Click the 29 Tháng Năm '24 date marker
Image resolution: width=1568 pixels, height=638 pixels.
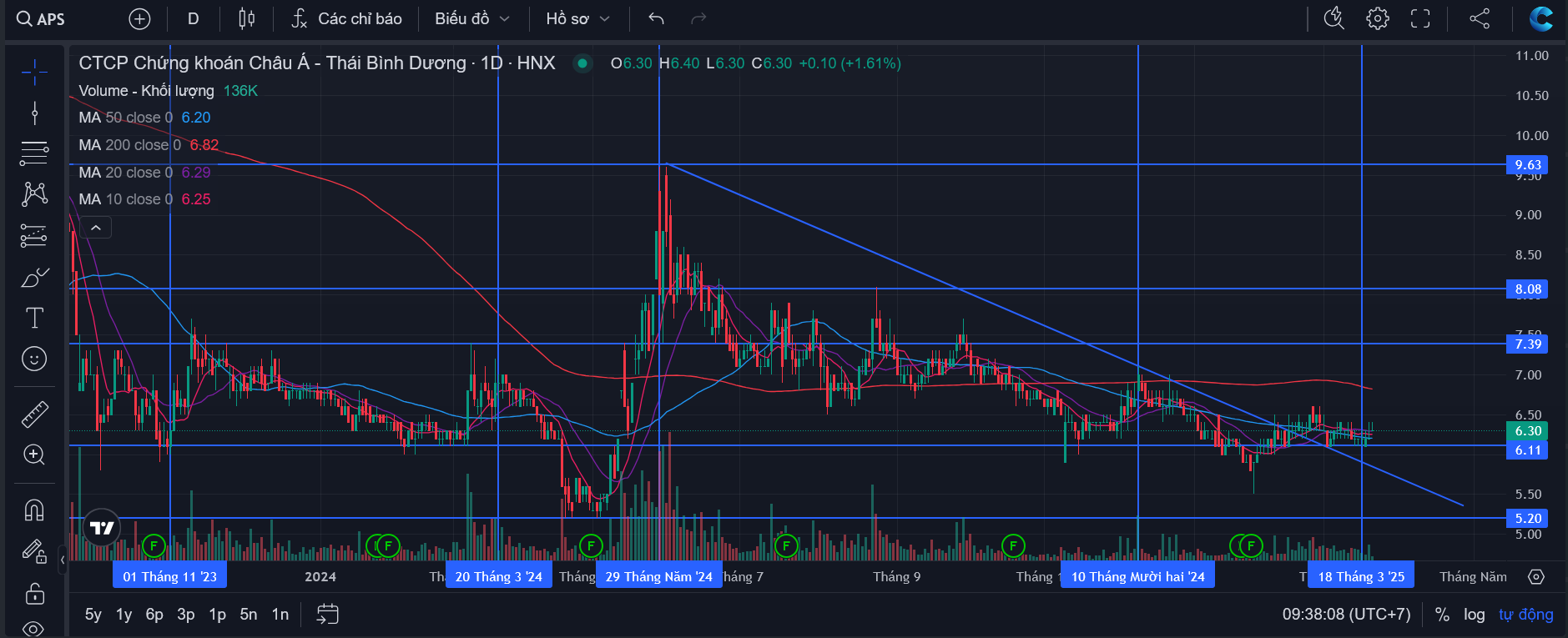tap(659, 576)
